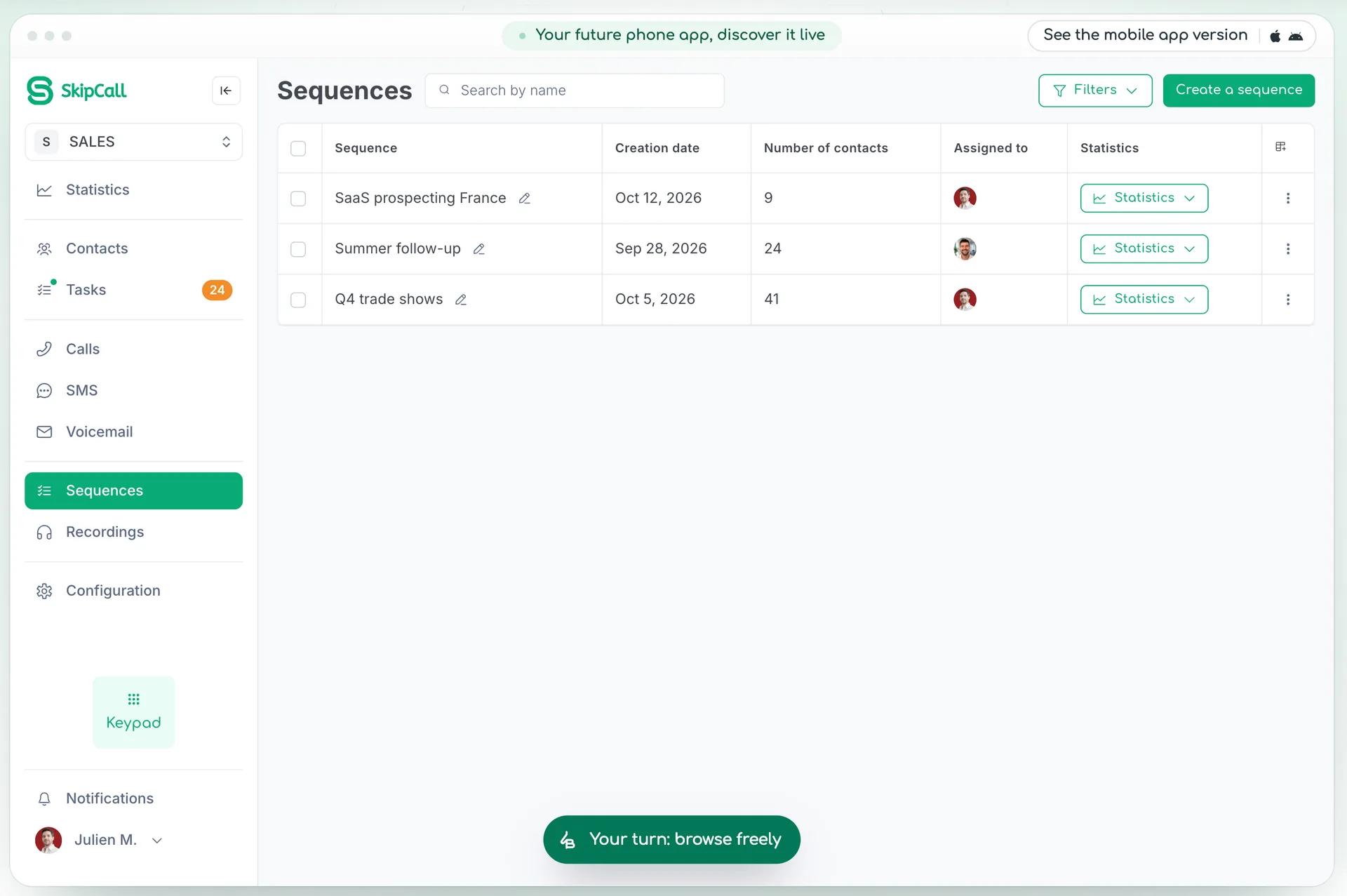Screen dimensions: 1347x896
Task: Open Configuration in the sidebar
Action: pyautogui.click(x=133, y=591)
